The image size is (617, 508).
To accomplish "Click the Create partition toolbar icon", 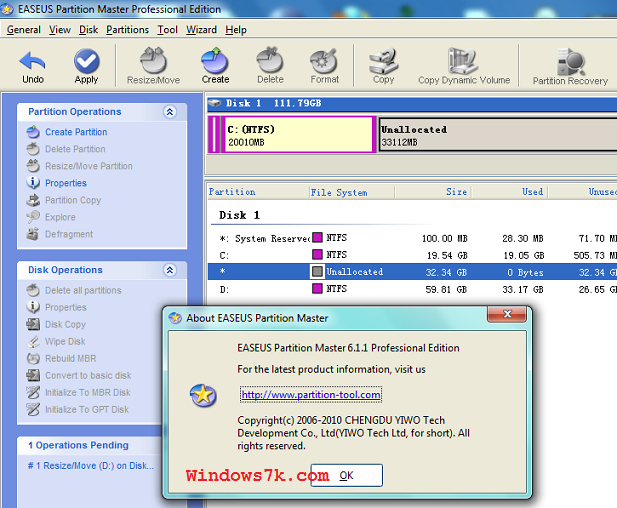I will coord(215,61).
